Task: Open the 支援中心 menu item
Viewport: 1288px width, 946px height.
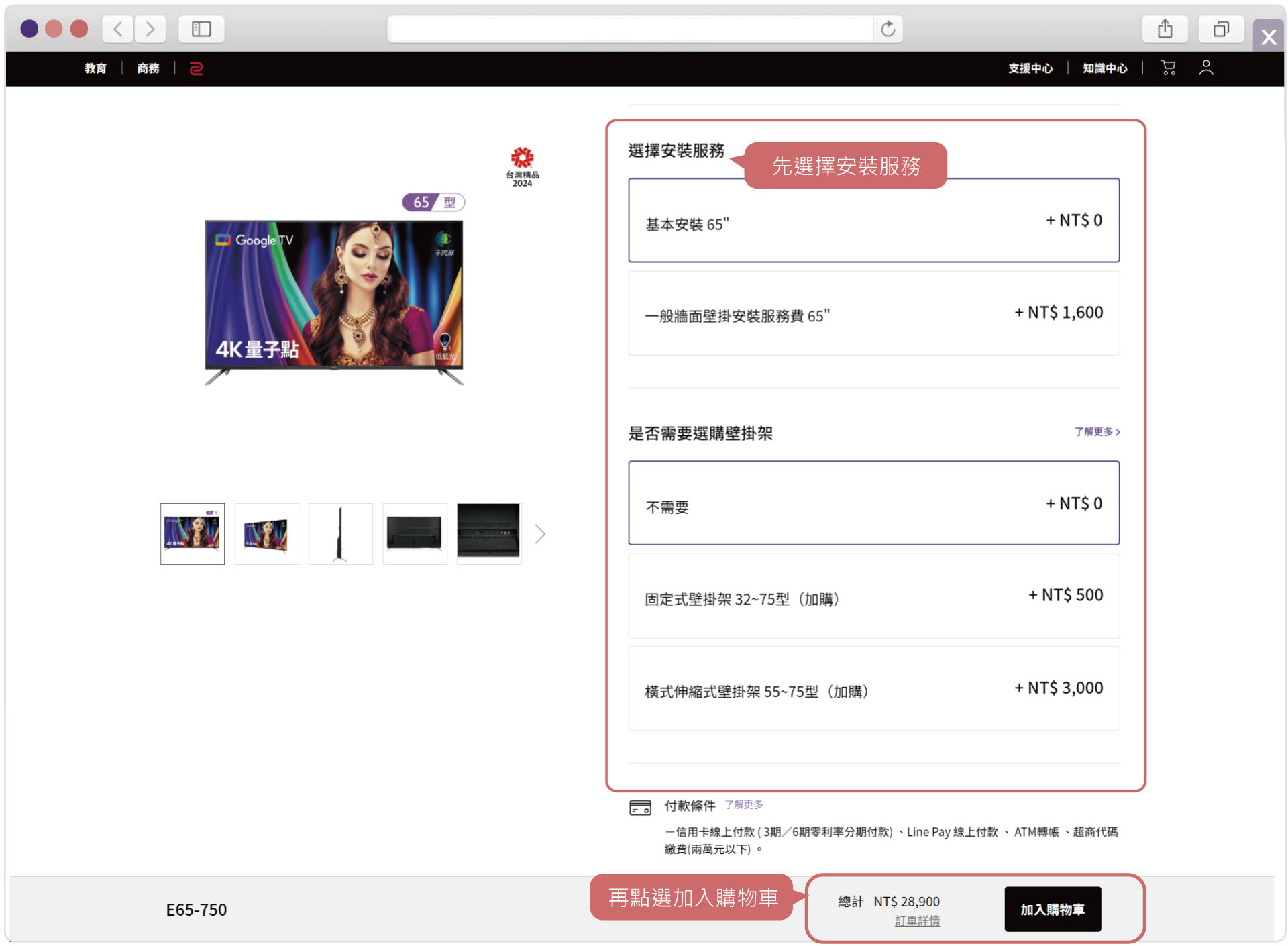Action: tap(1030, 68)
